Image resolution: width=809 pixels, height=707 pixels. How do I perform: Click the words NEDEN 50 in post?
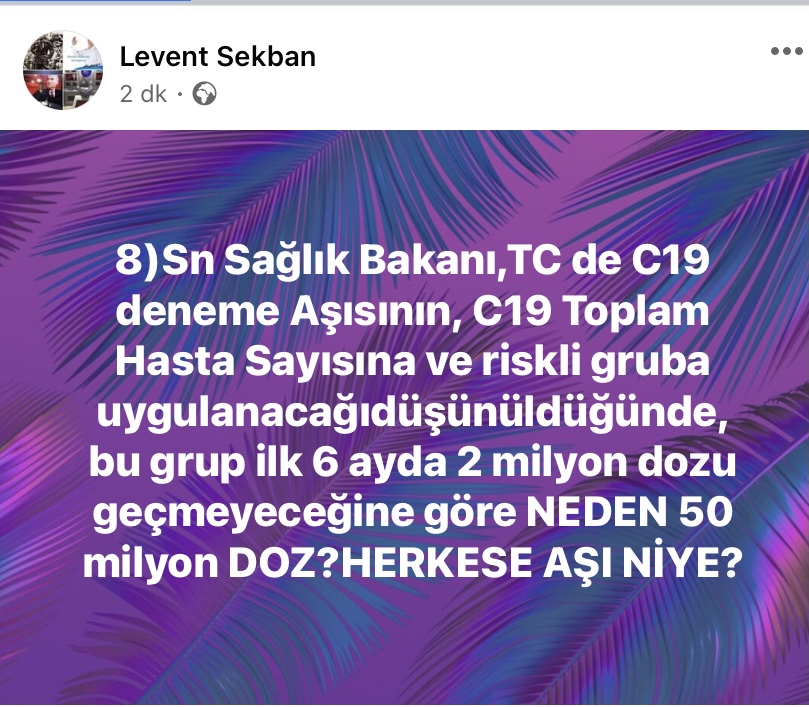click(x=629, y=512)
